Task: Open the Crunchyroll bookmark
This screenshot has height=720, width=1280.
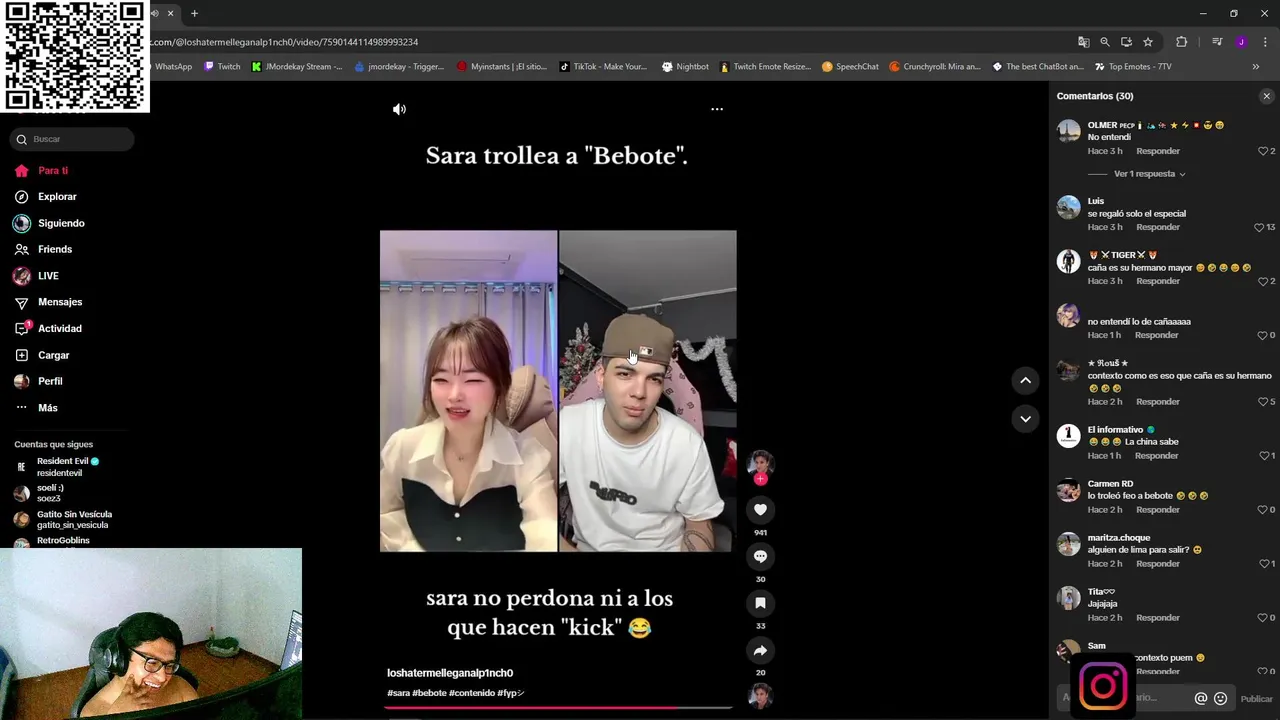Action: click(x=935, y=67)
